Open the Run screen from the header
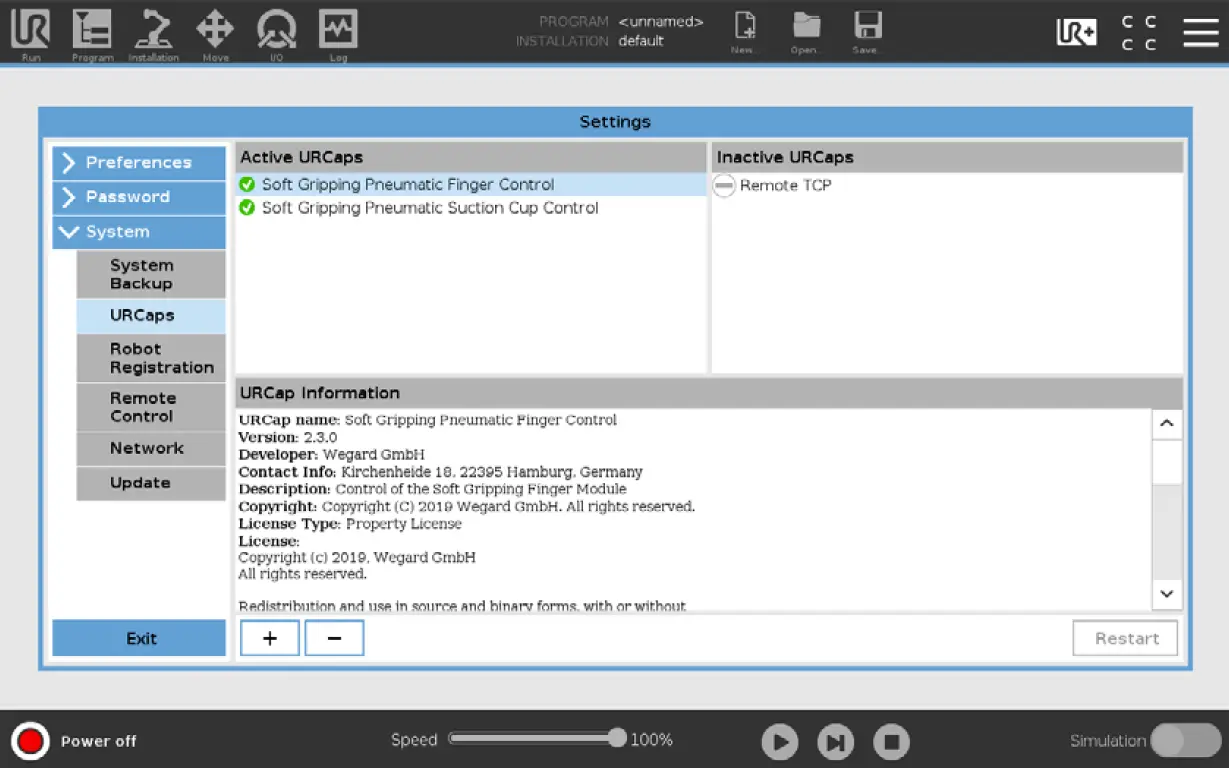 click(31, 33)
